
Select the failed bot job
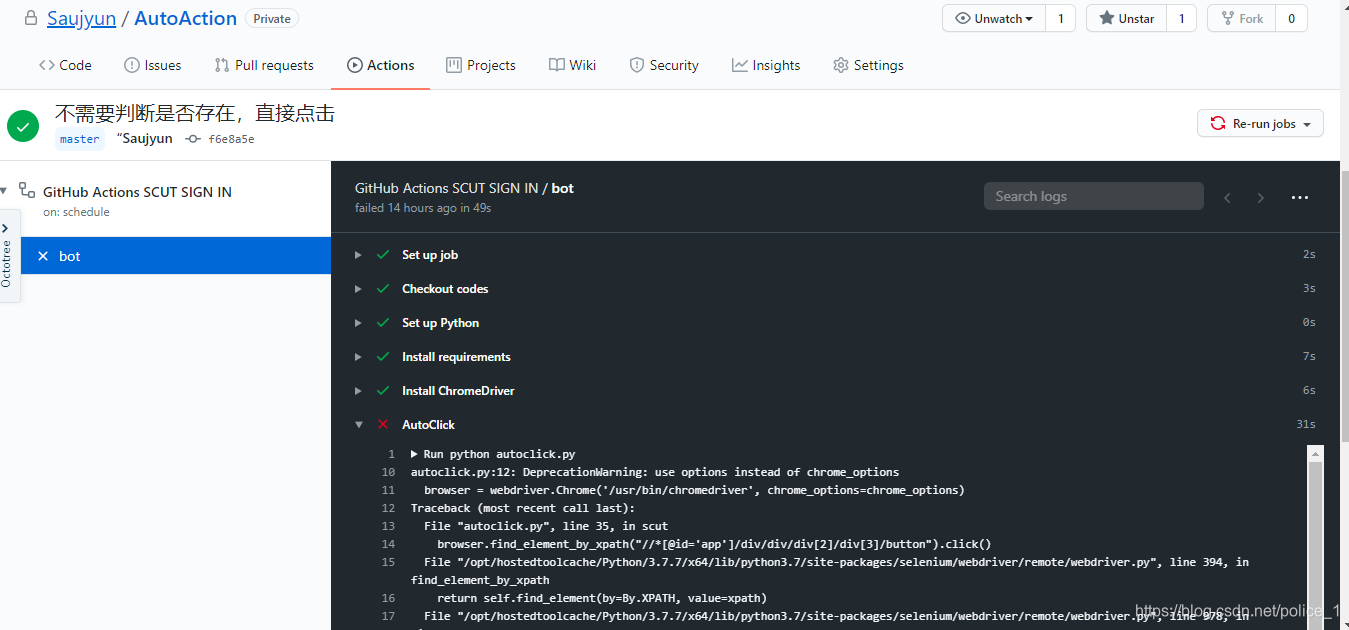(x=175, y=256)
